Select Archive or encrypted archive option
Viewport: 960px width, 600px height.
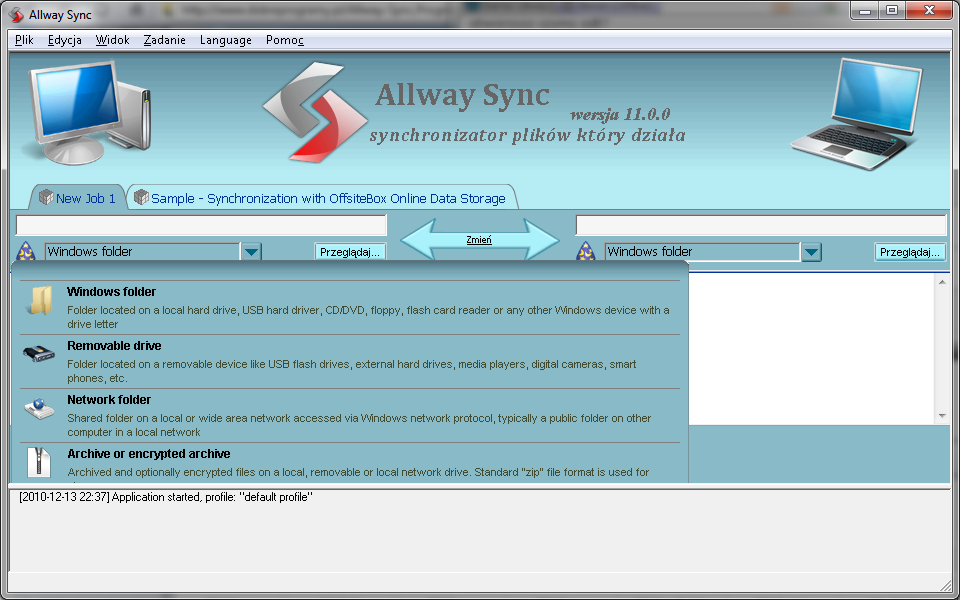click(350, 463)
